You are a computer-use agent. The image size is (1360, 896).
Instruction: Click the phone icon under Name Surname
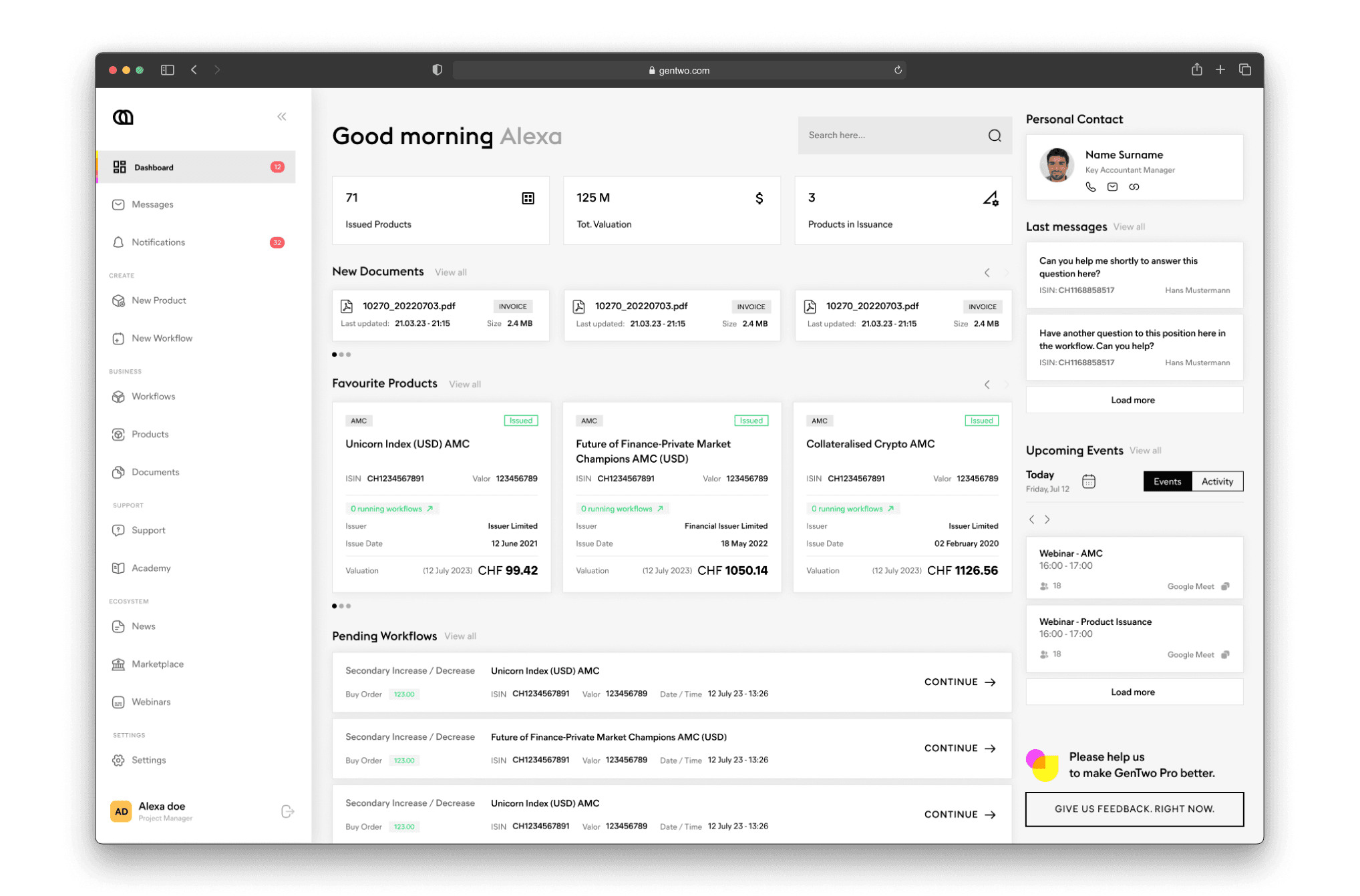click(1090, 187)
